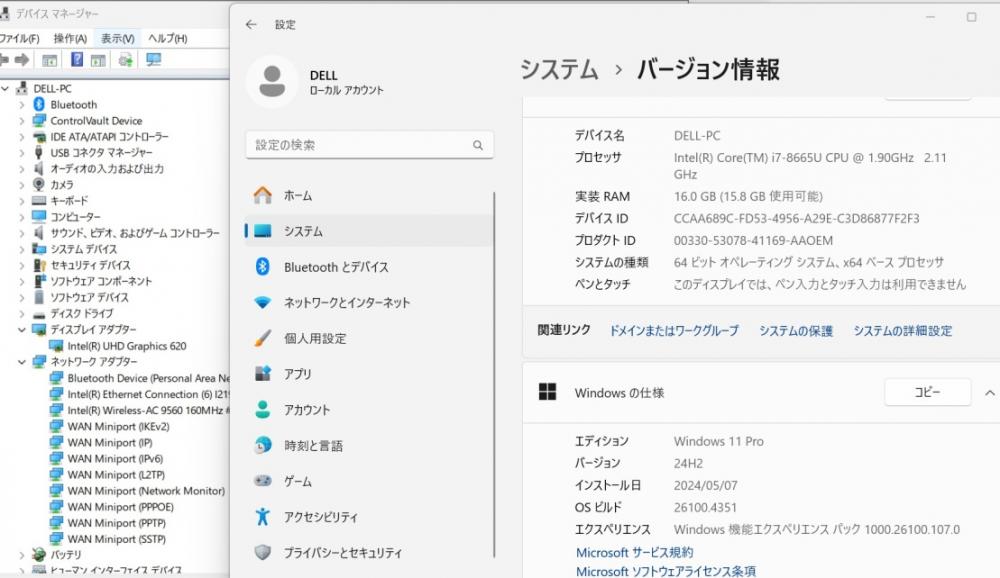This screenshot has height=578, width=1000.
Task: Select Intel(R) UHD Graphics 620 device
Action: coord(127,346)
